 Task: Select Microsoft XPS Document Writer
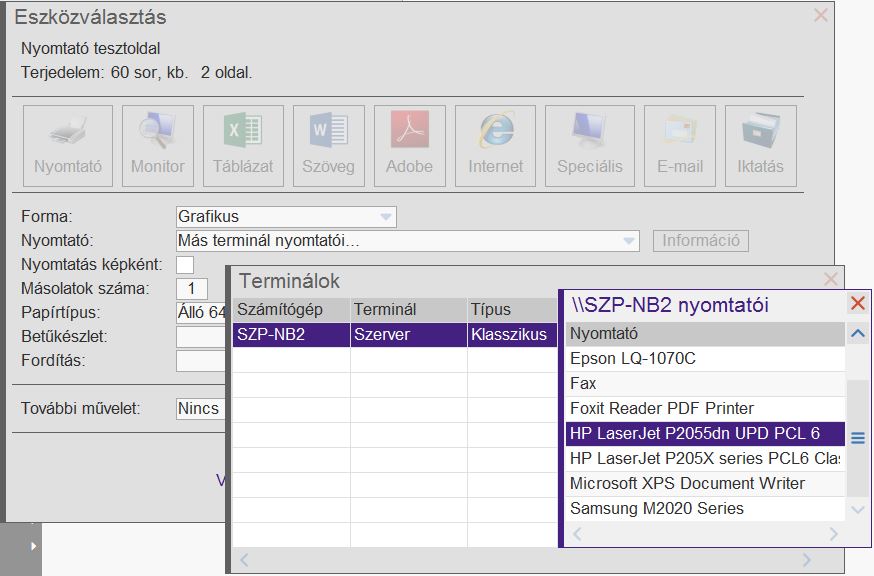(x=705, y=483)
